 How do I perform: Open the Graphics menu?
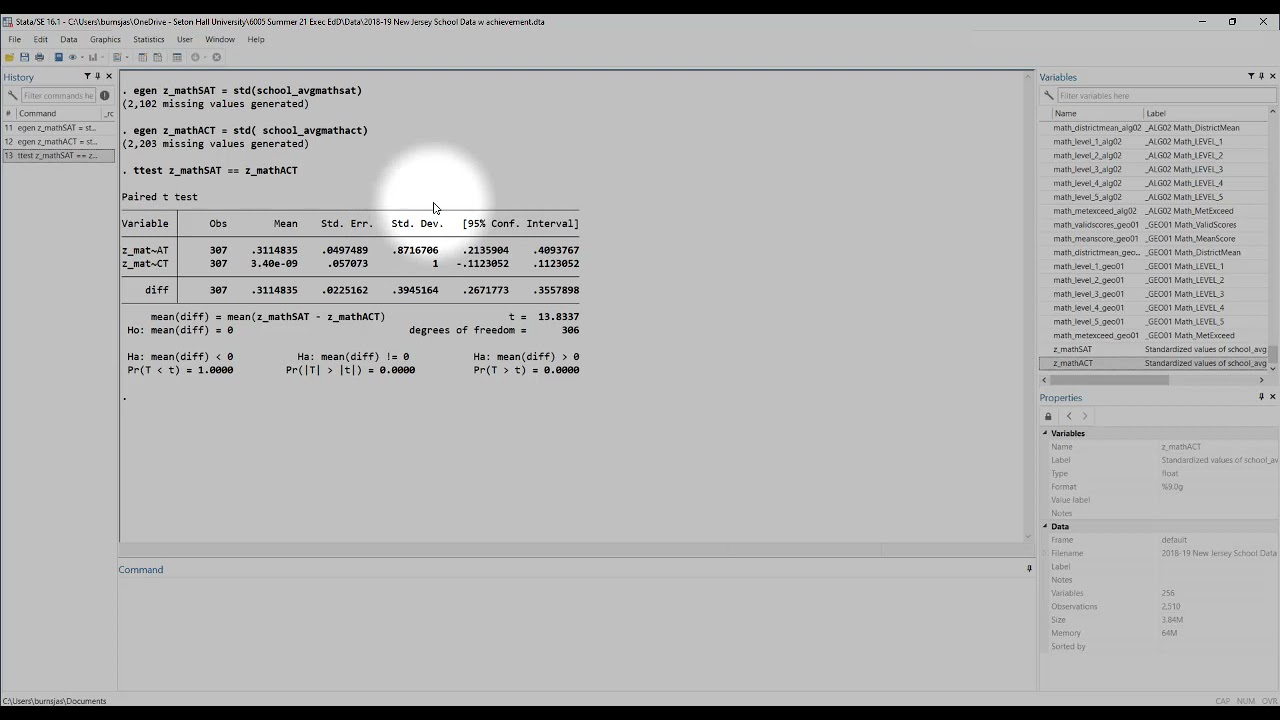pos(105,40)
